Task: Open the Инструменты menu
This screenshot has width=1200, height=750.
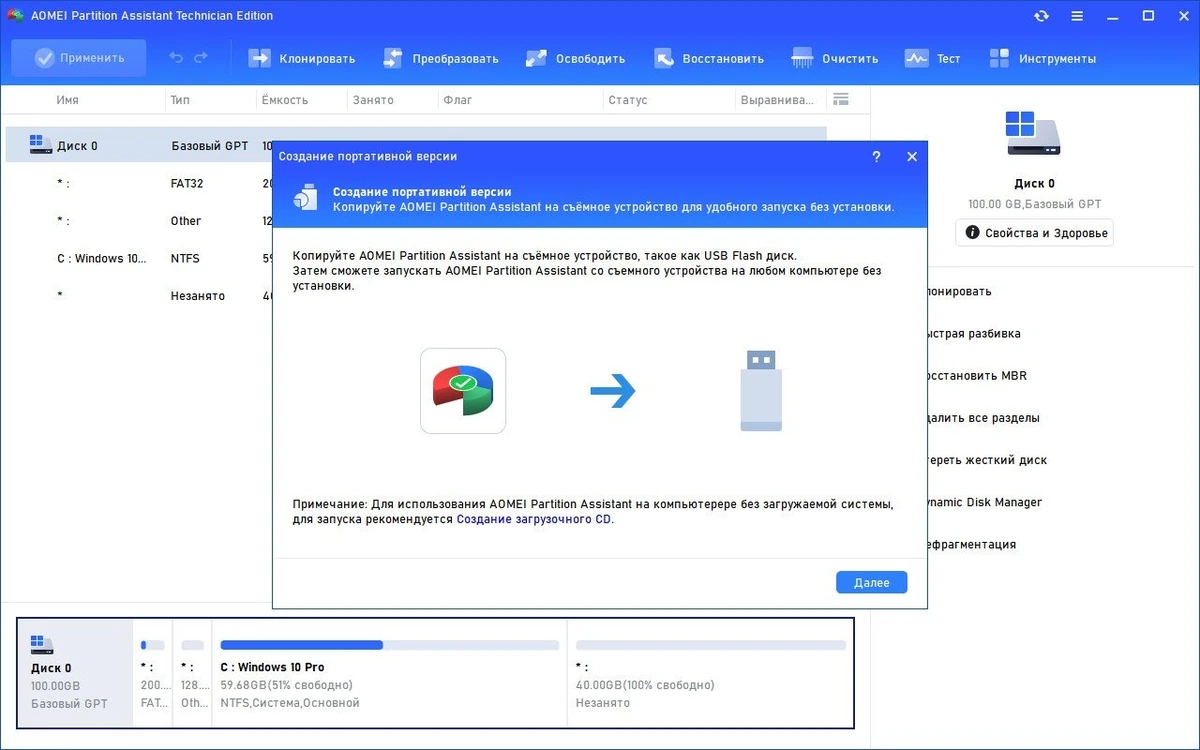Action: point(1042,58)
